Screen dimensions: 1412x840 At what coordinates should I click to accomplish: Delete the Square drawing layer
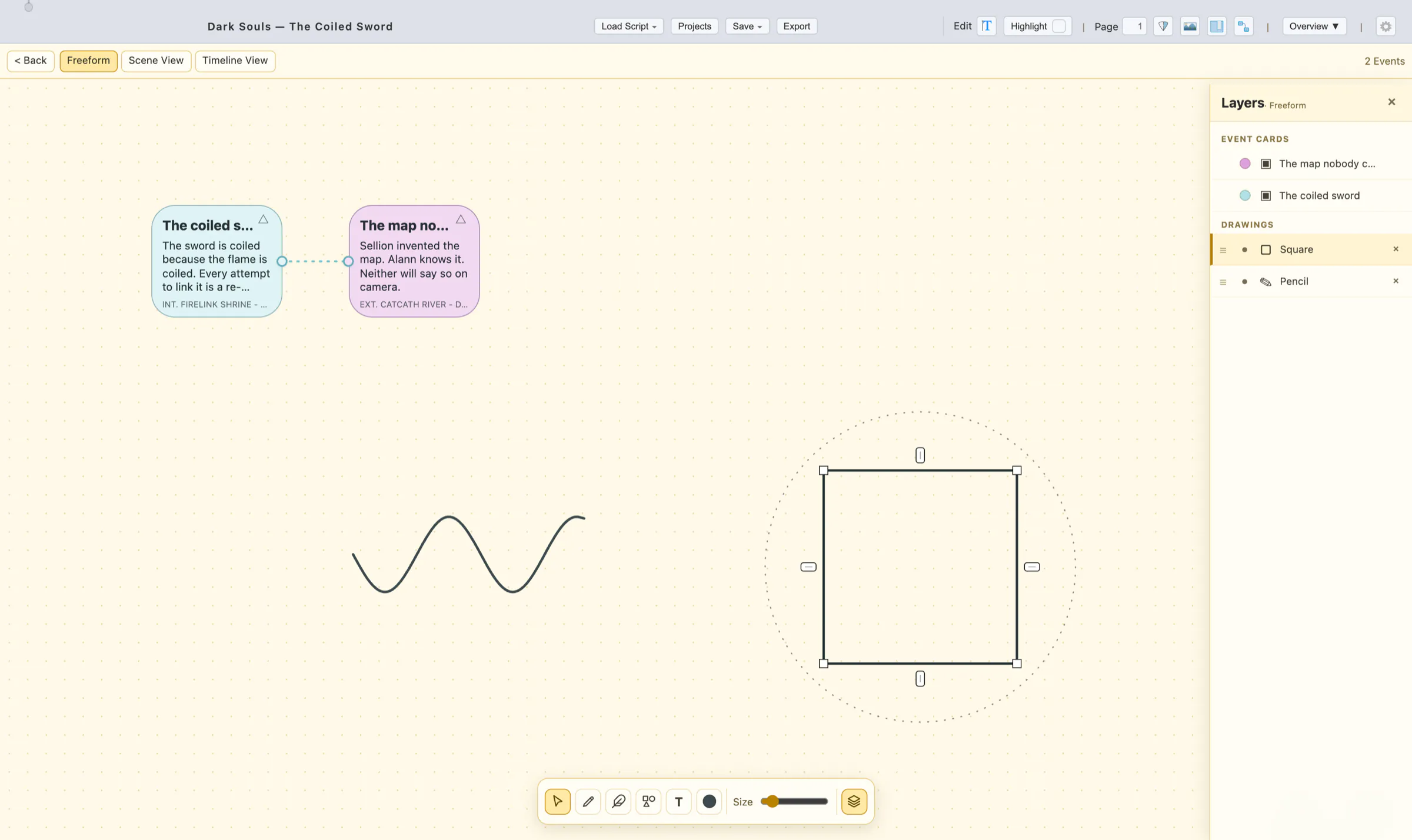pos(1396,249)
